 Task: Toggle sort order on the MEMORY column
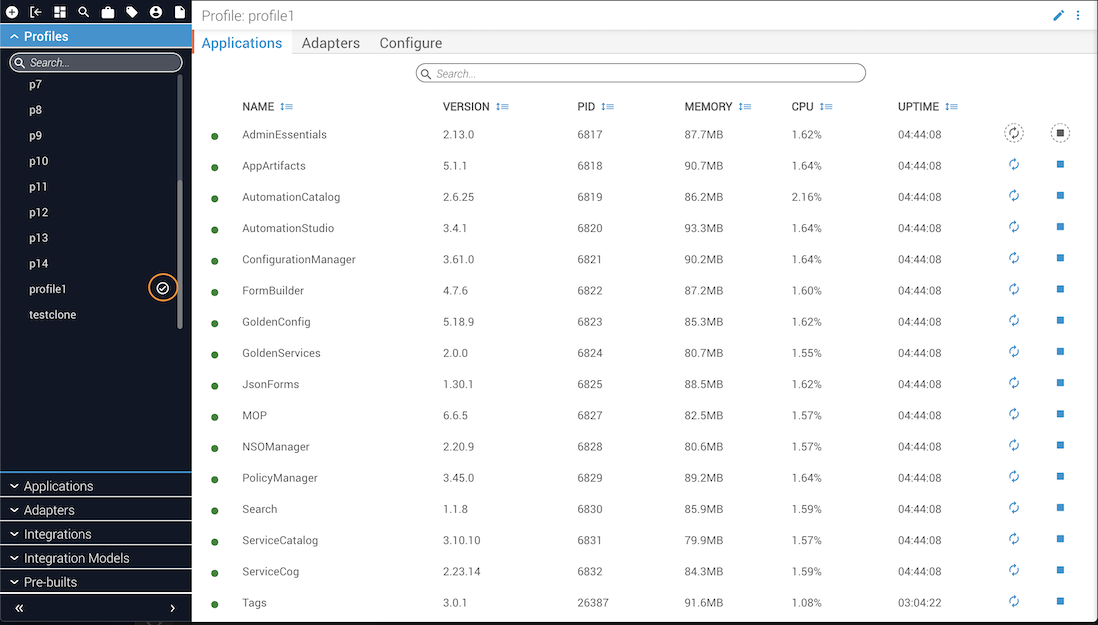pyautogui.click(x=745, y=107)
